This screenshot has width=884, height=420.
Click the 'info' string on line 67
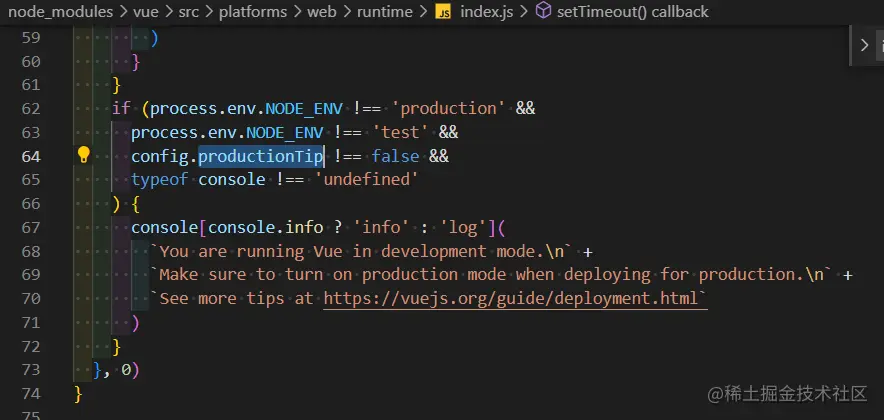click(381, 227)
